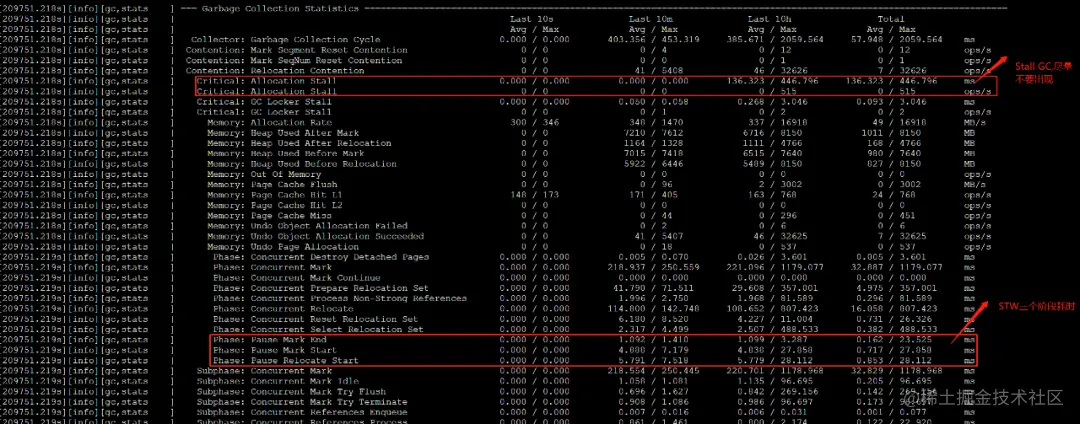This screenshot has width=1080, height=424.
Task: Click the value '221.096 / 1179.077'
Action: [776, 267]
